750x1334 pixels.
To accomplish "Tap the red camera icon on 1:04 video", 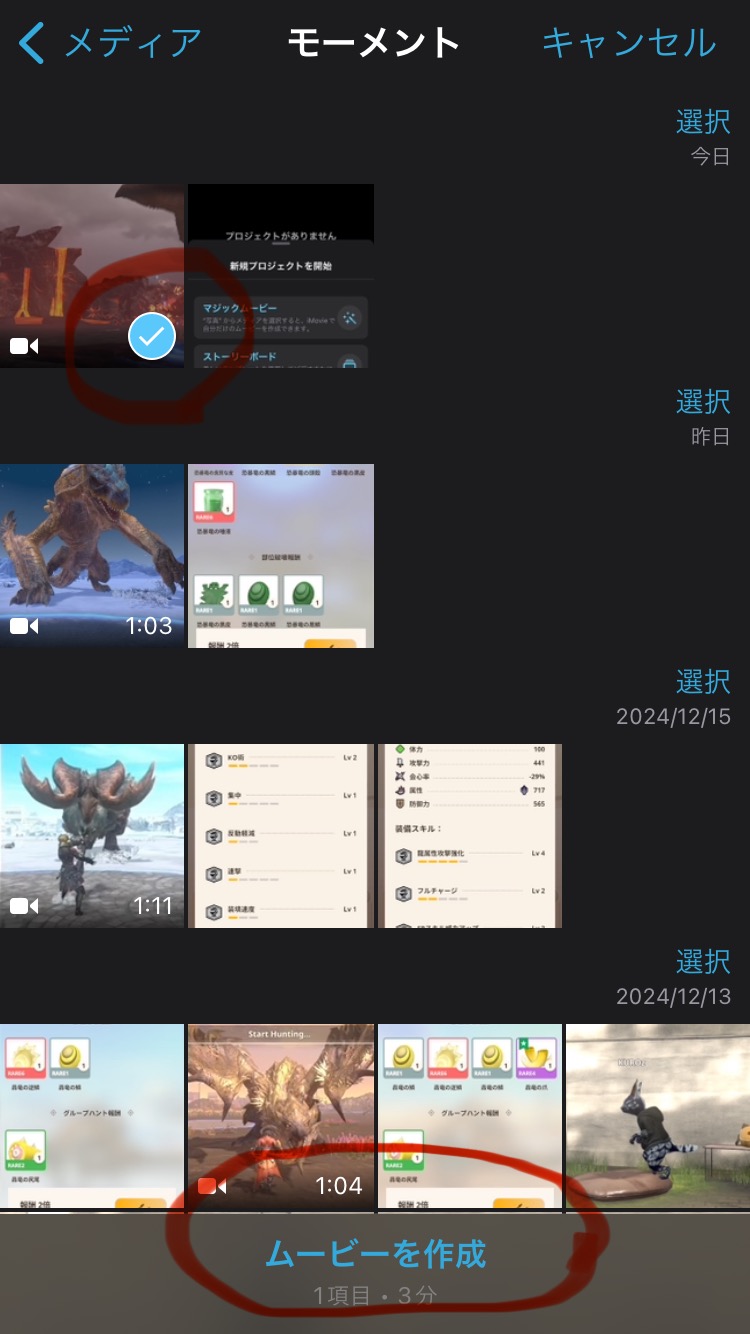I will click(x=212, y=1186).
